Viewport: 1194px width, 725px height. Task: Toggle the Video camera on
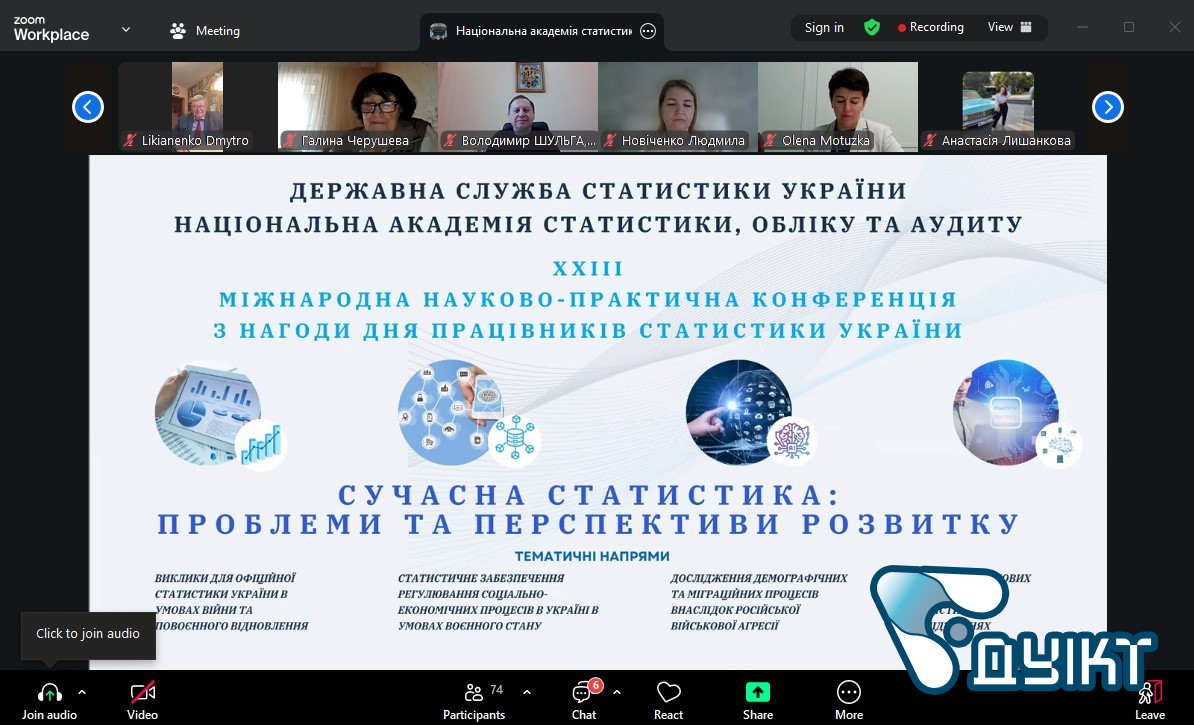pyautogui.click(x=142, y=693)
